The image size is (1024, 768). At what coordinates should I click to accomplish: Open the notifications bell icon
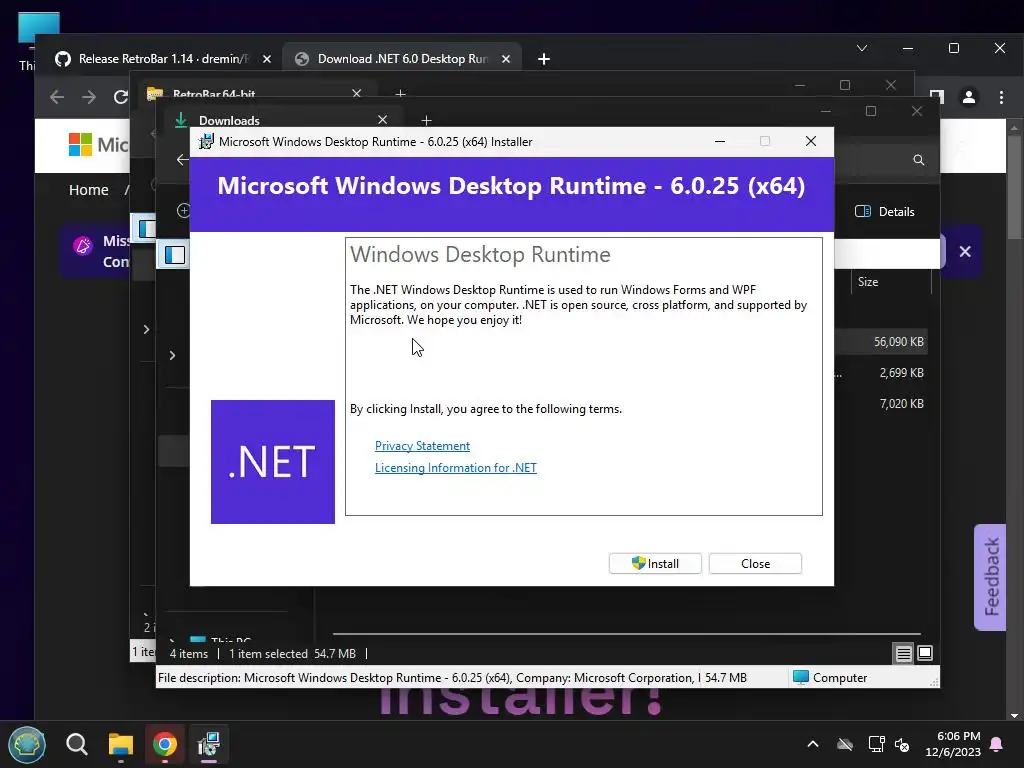click(997, 744)
